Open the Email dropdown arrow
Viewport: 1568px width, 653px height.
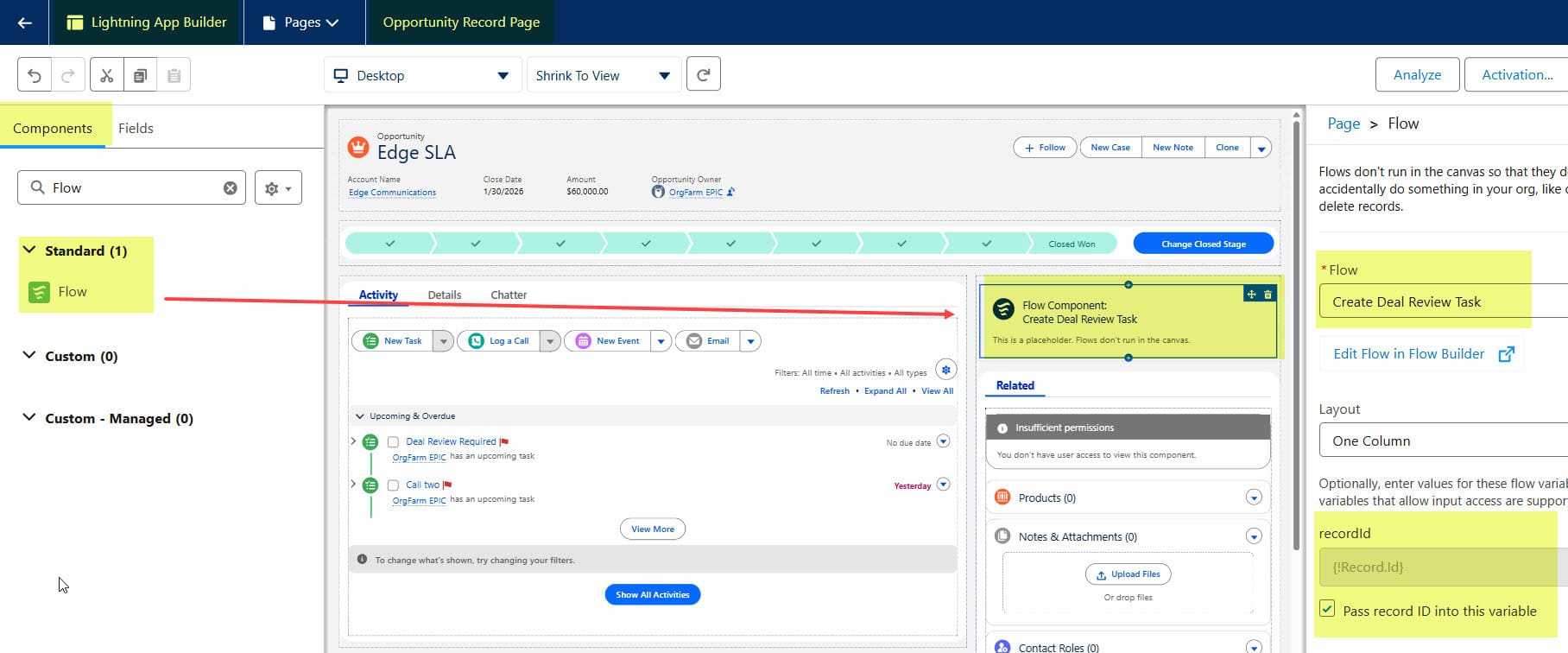point(750,341)
